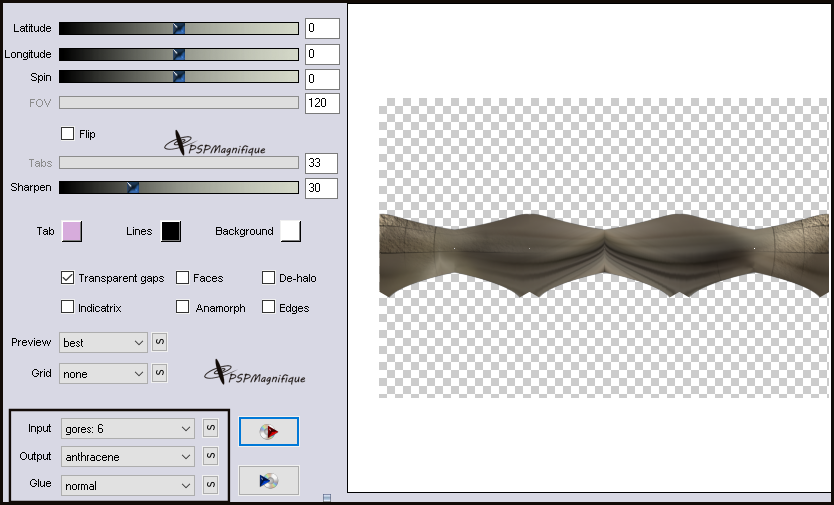The width and height of the screenshot is (834, 505).
Task: Click the FOV slider track
Action: (179, 103)
